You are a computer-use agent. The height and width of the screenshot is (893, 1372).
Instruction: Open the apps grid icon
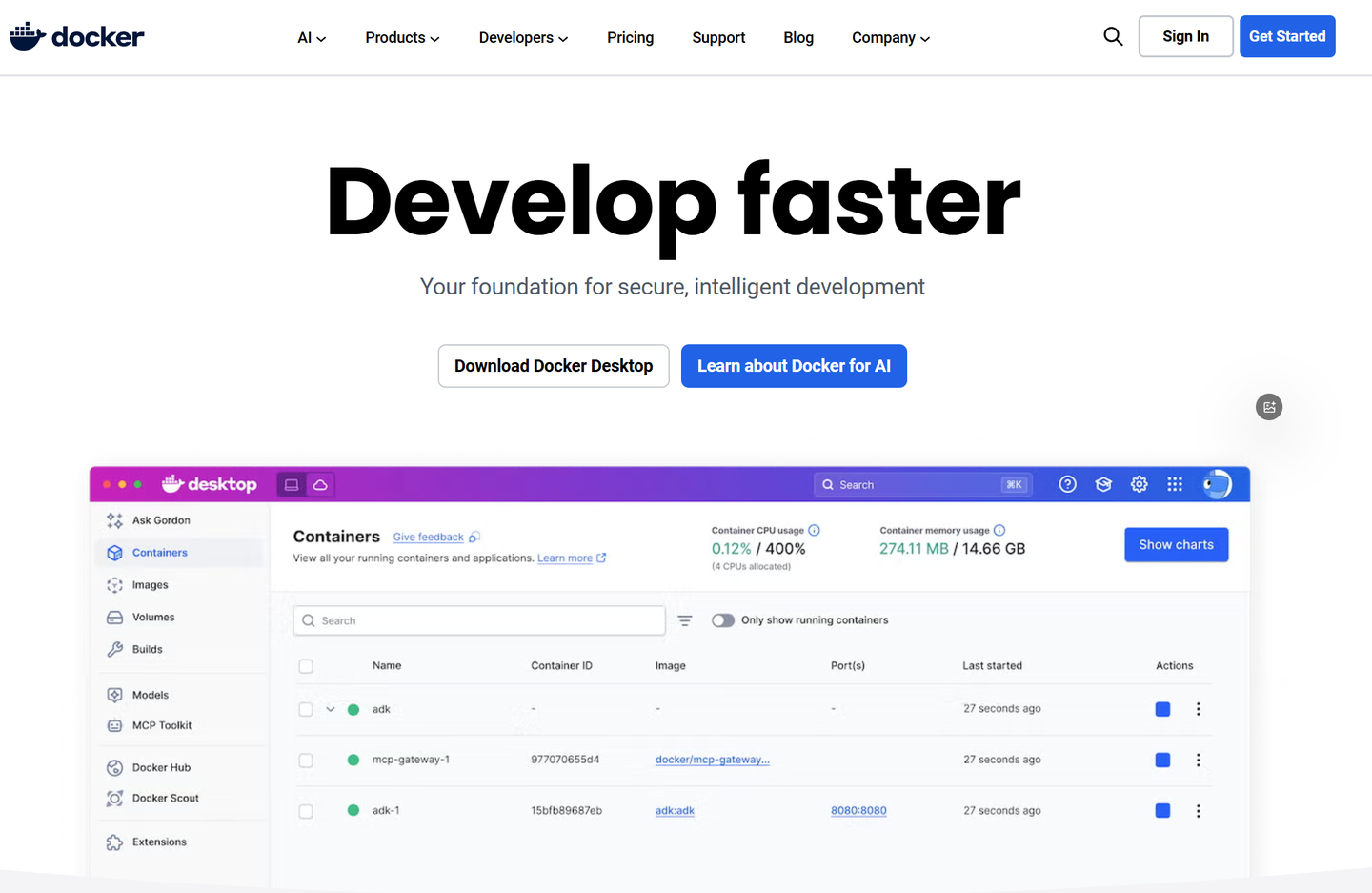tap(1175, 484)
